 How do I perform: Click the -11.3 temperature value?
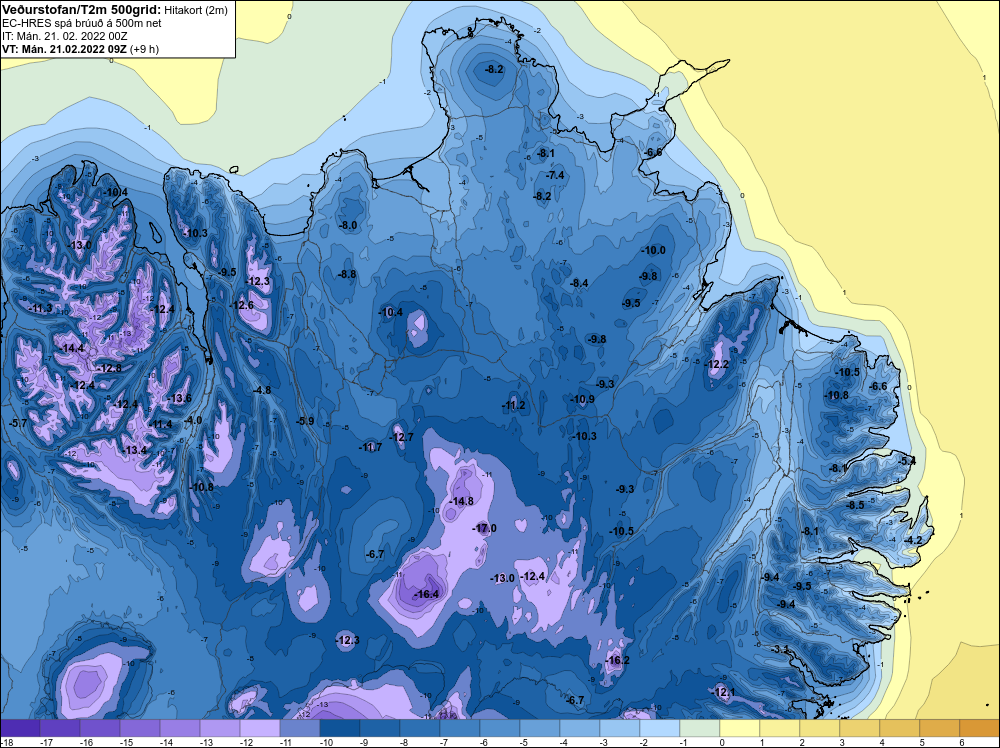click(x=40, y=308)
